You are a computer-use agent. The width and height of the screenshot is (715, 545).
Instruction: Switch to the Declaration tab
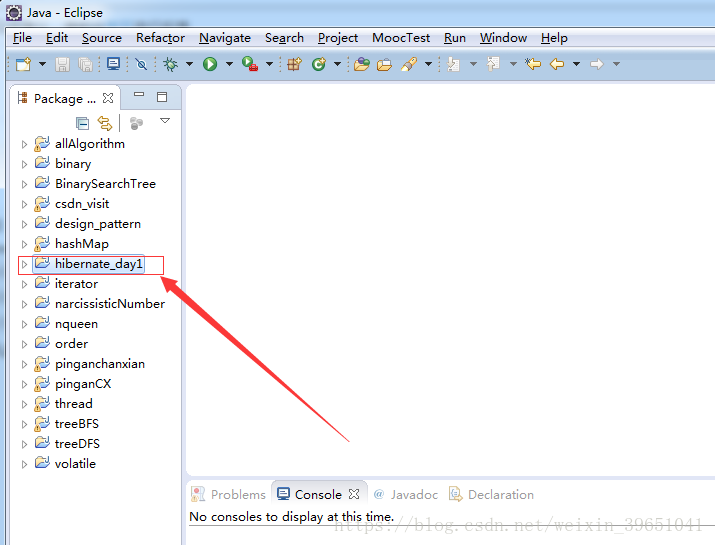click(x=492, y=494)
